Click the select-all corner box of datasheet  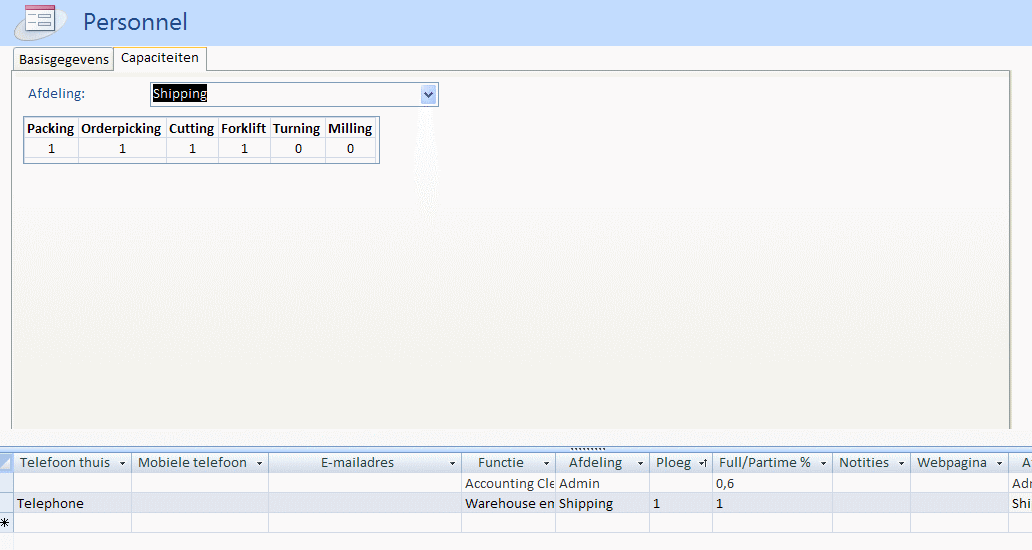(6, 463)
